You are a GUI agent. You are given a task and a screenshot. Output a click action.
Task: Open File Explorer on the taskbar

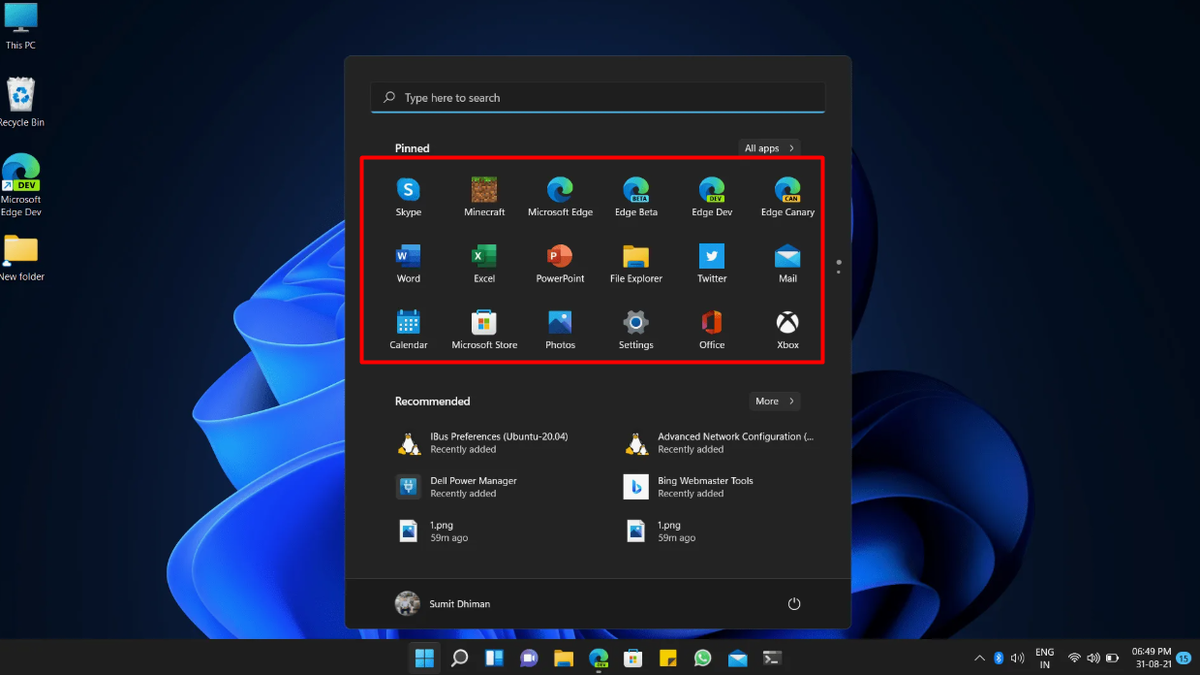[x=563, y=658]
